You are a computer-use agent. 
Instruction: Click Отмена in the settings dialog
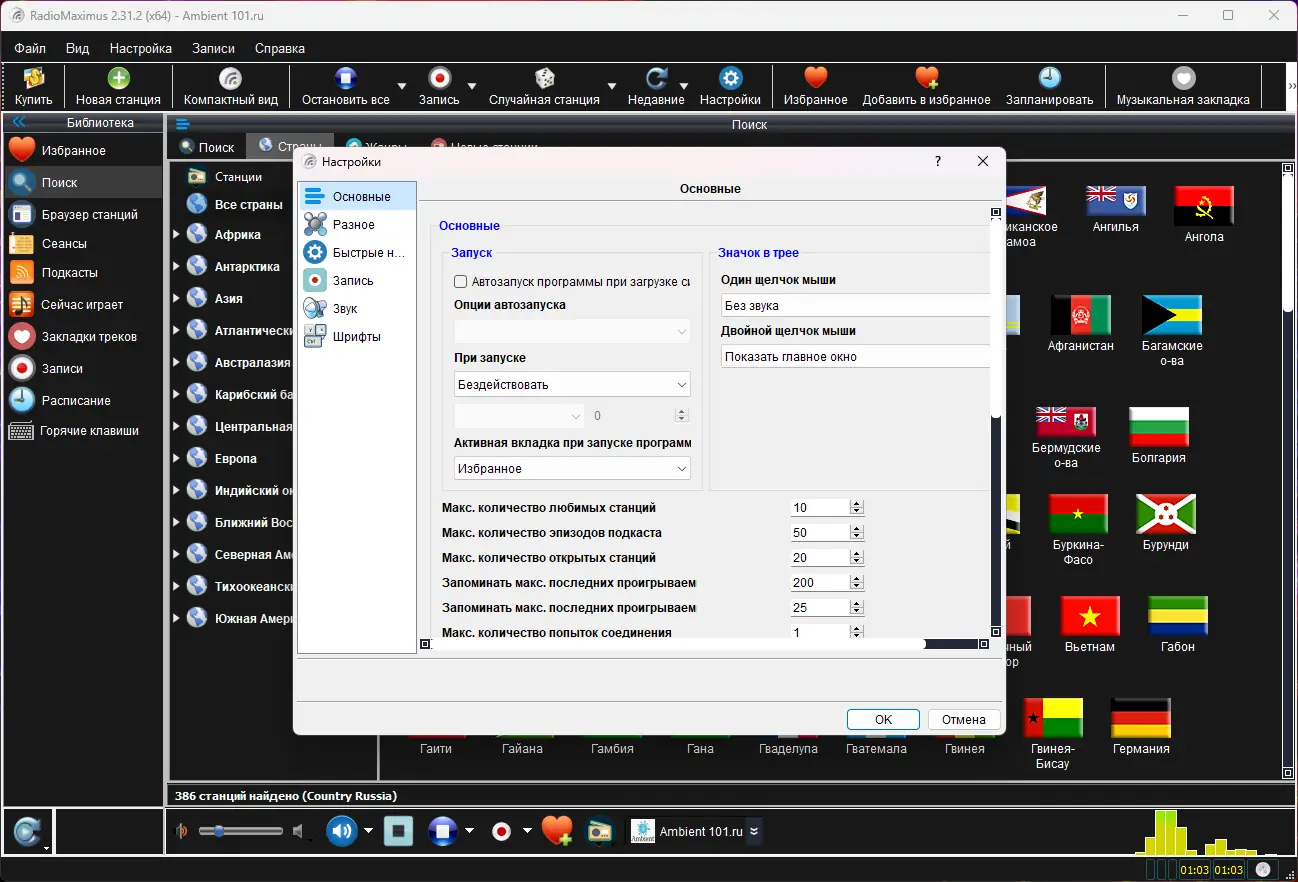964,719
